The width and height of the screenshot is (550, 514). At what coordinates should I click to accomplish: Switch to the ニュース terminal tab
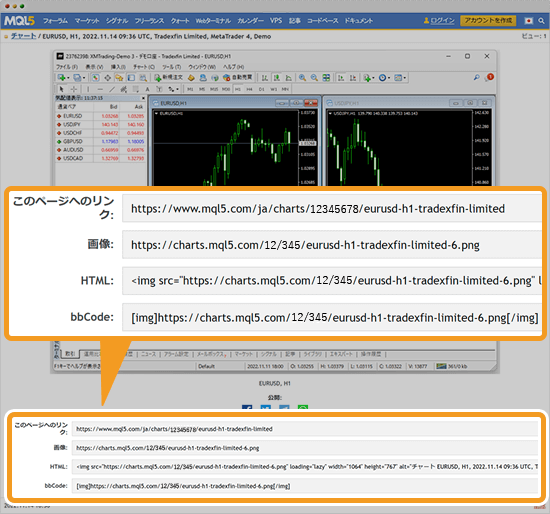(148, 354)
